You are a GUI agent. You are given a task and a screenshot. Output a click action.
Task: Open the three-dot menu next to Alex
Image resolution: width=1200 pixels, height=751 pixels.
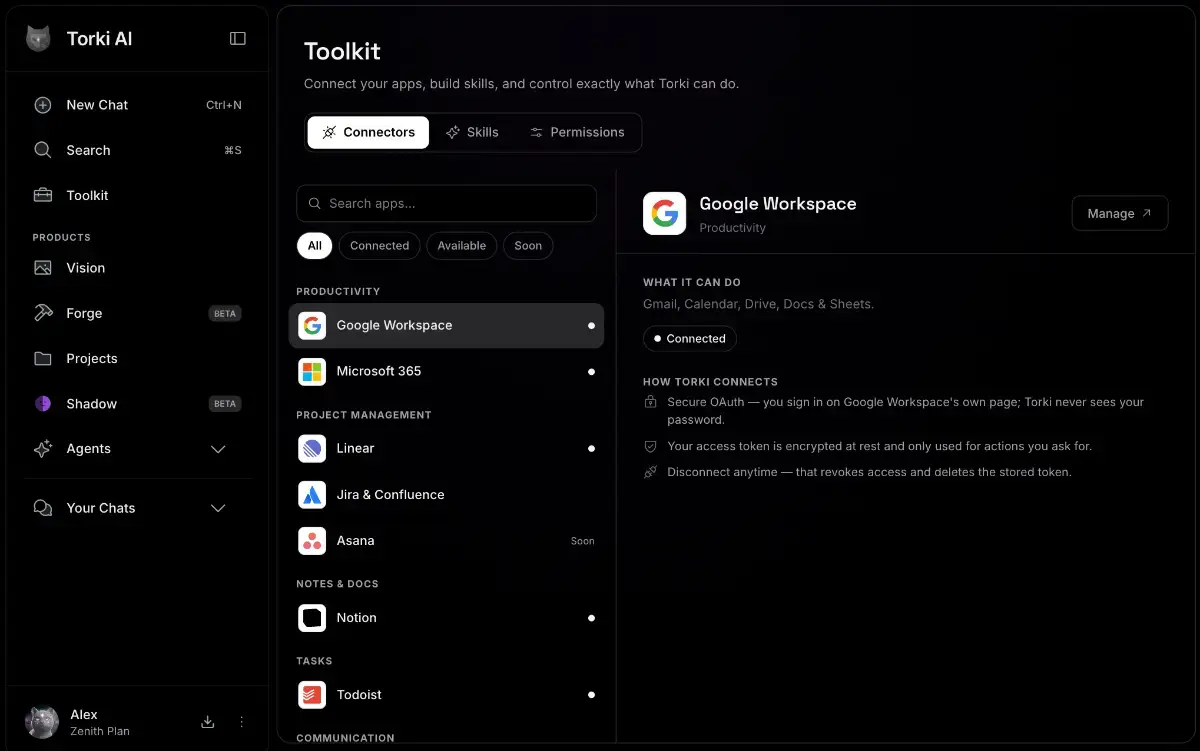click(x=241, y=722)
